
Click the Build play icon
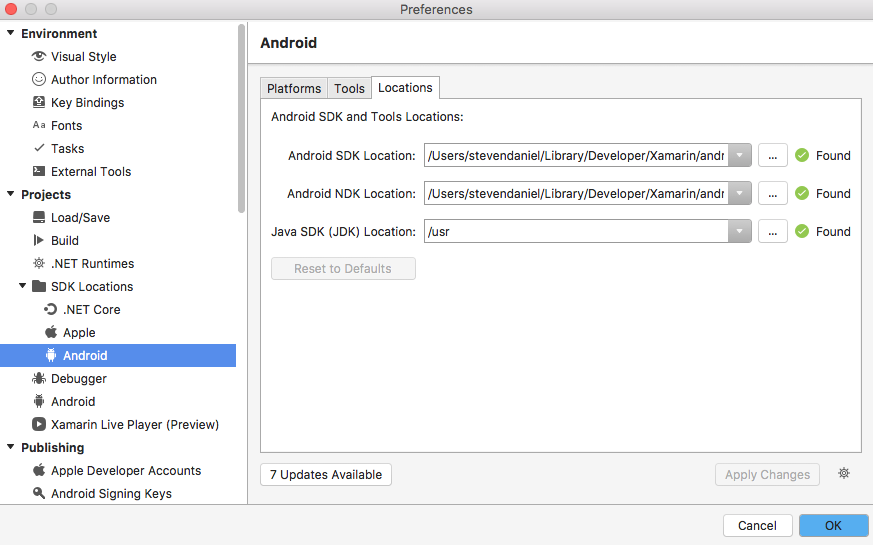coord(38,240)
